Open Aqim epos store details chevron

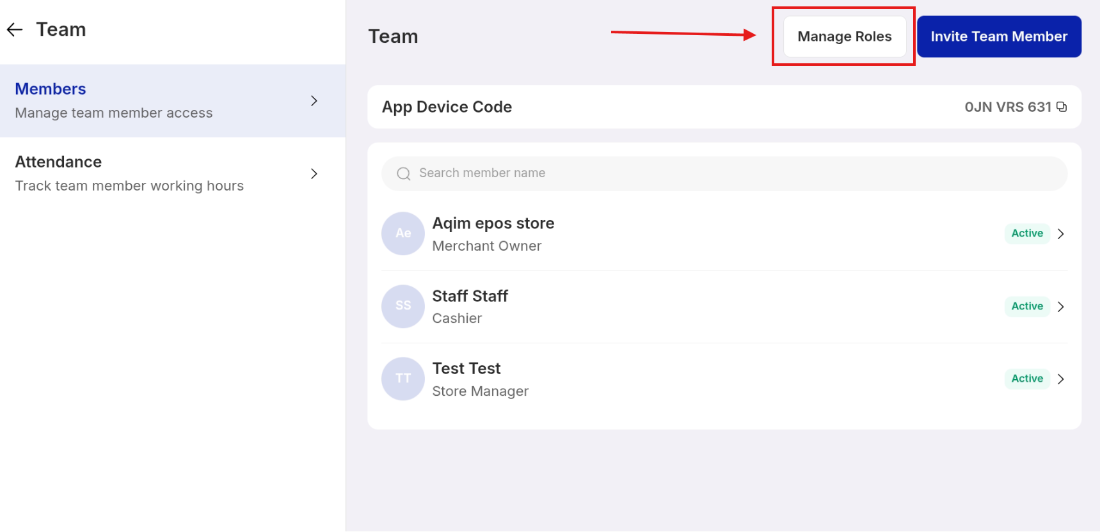click(1061, 234)
